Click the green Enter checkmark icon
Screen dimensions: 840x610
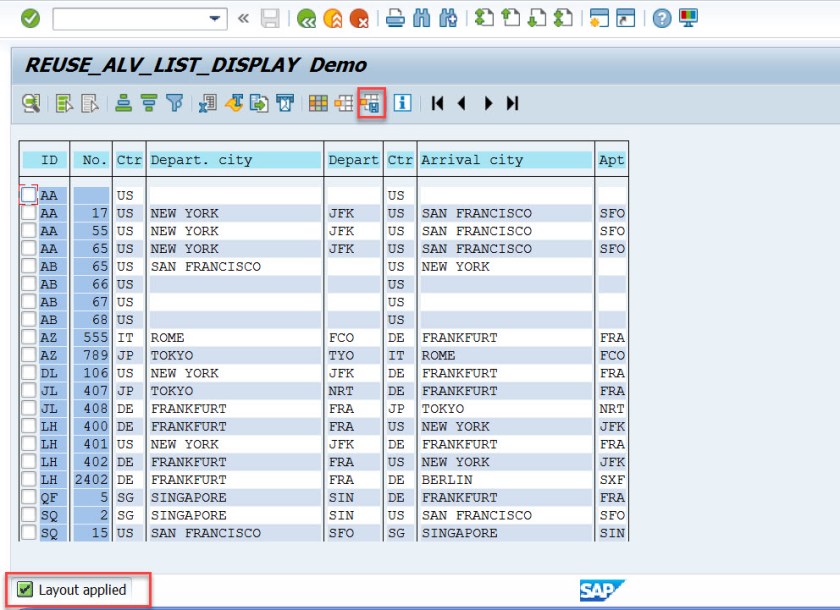click(31, 18)
